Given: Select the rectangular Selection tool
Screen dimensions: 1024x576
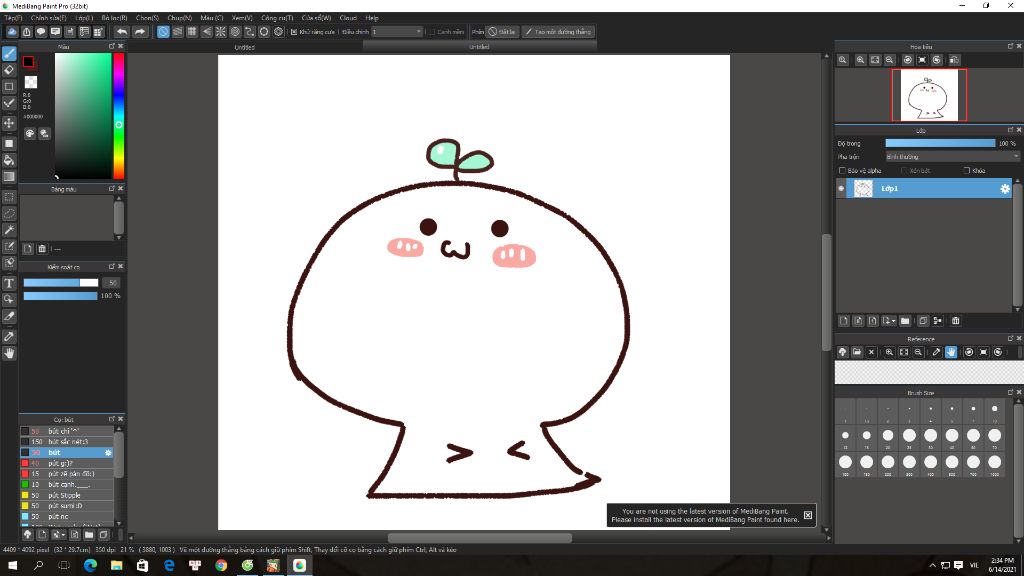Looking at the screenshot, I should [9, 197].
